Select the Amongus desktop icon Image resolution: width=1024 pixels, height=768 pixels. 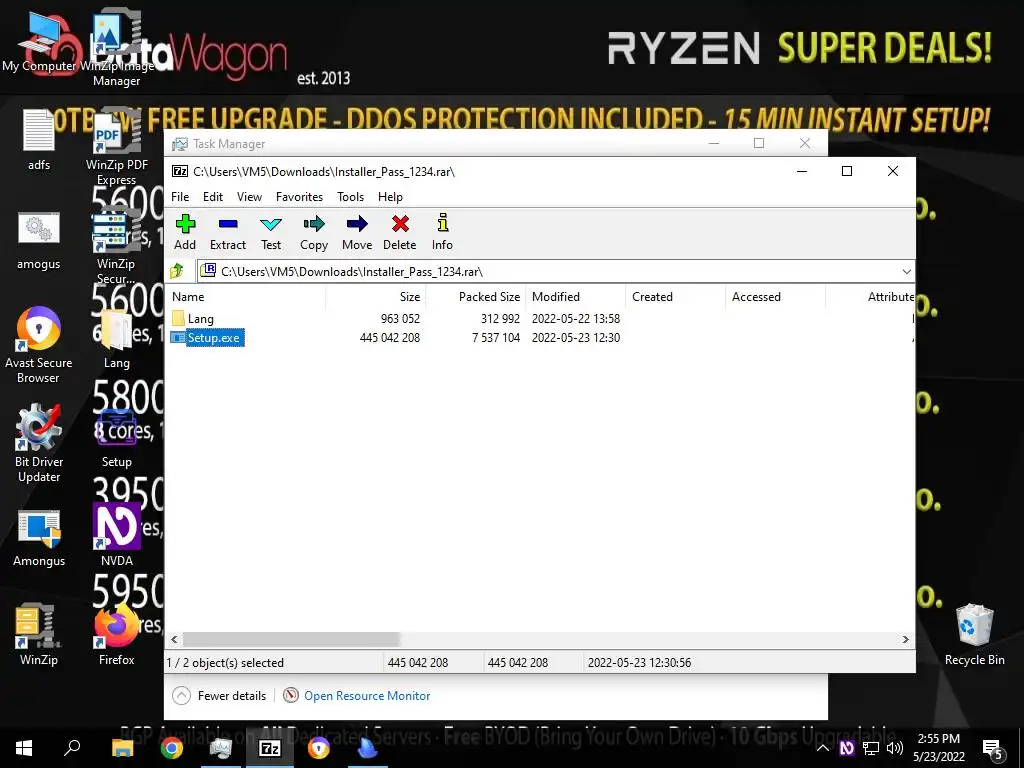point(39,537)
